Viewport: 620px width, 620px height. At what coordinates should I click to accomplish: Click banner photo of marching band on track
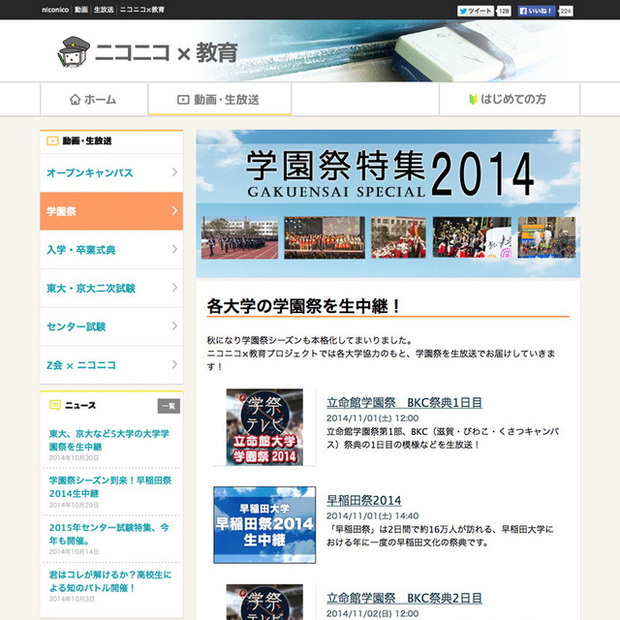pyautogui.click(x=240, y=238)
